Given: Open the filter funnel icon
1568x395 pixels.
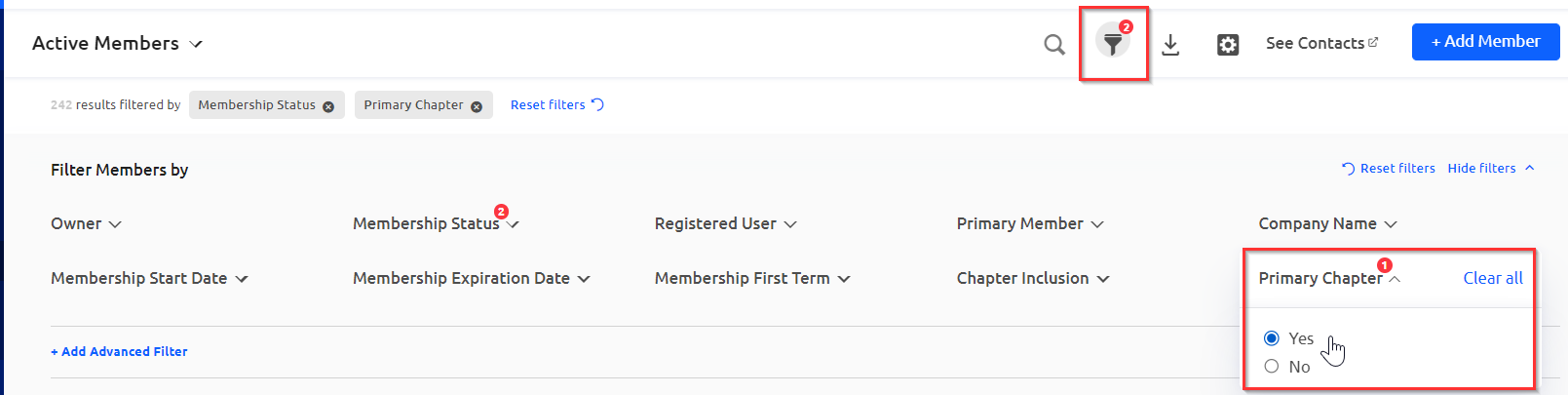Looking at the screenshot, I should (x=1113, y=43).
